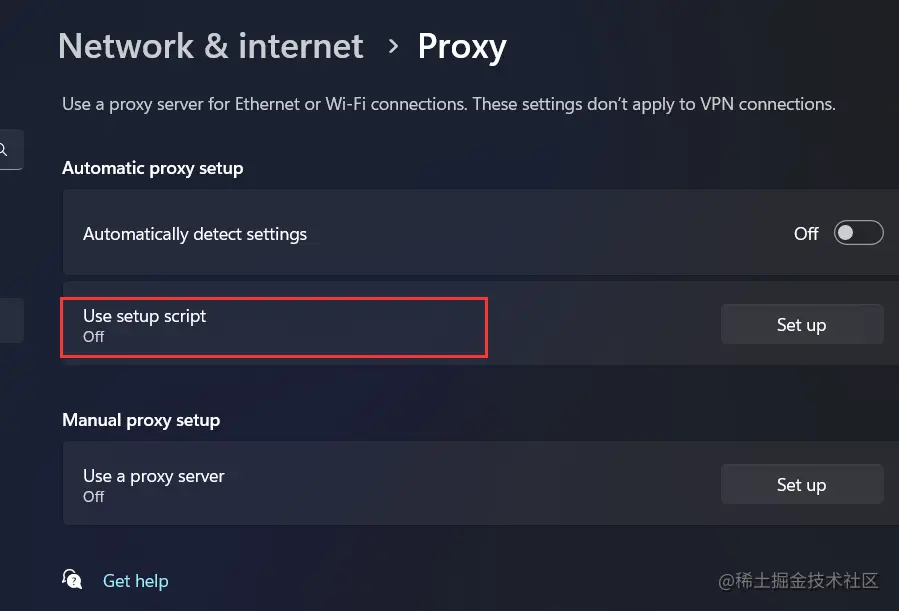Viewport: 899px width, 611px height.
Task: Click the Automatically detect settings label
Action: 195,234
